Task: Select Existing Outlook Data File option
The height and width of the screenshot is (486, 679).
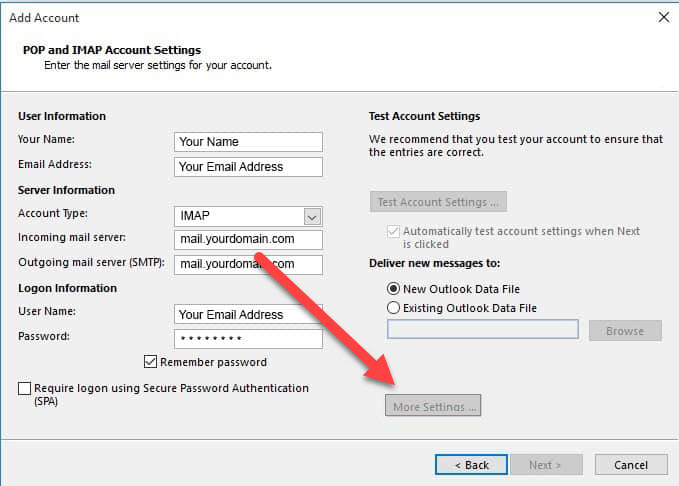Action: [x=393, y=308]
